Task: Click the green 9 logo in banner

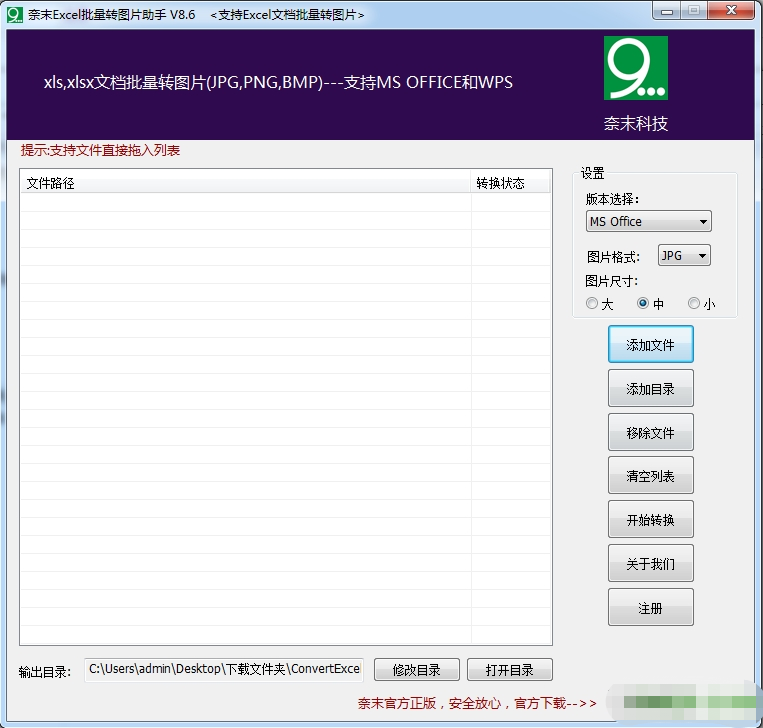Action: pos(635,68)
